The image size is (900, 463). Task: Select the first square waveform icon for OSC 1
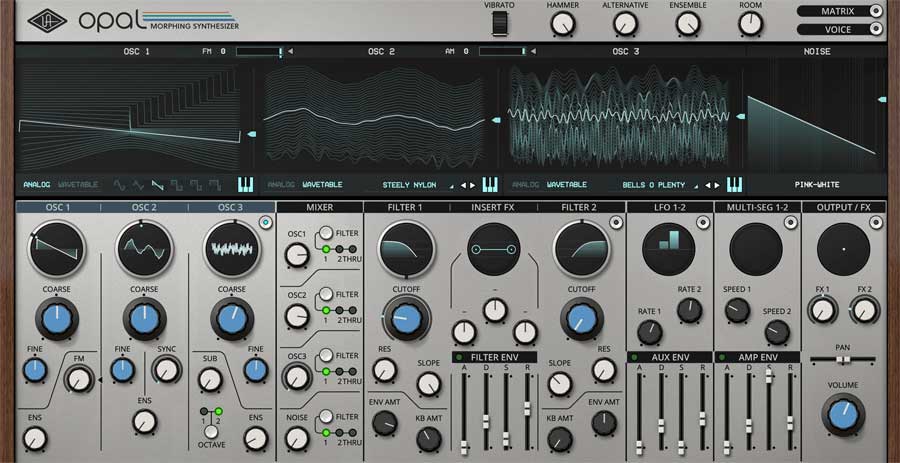pyautogui.click(x=177, y=185)
